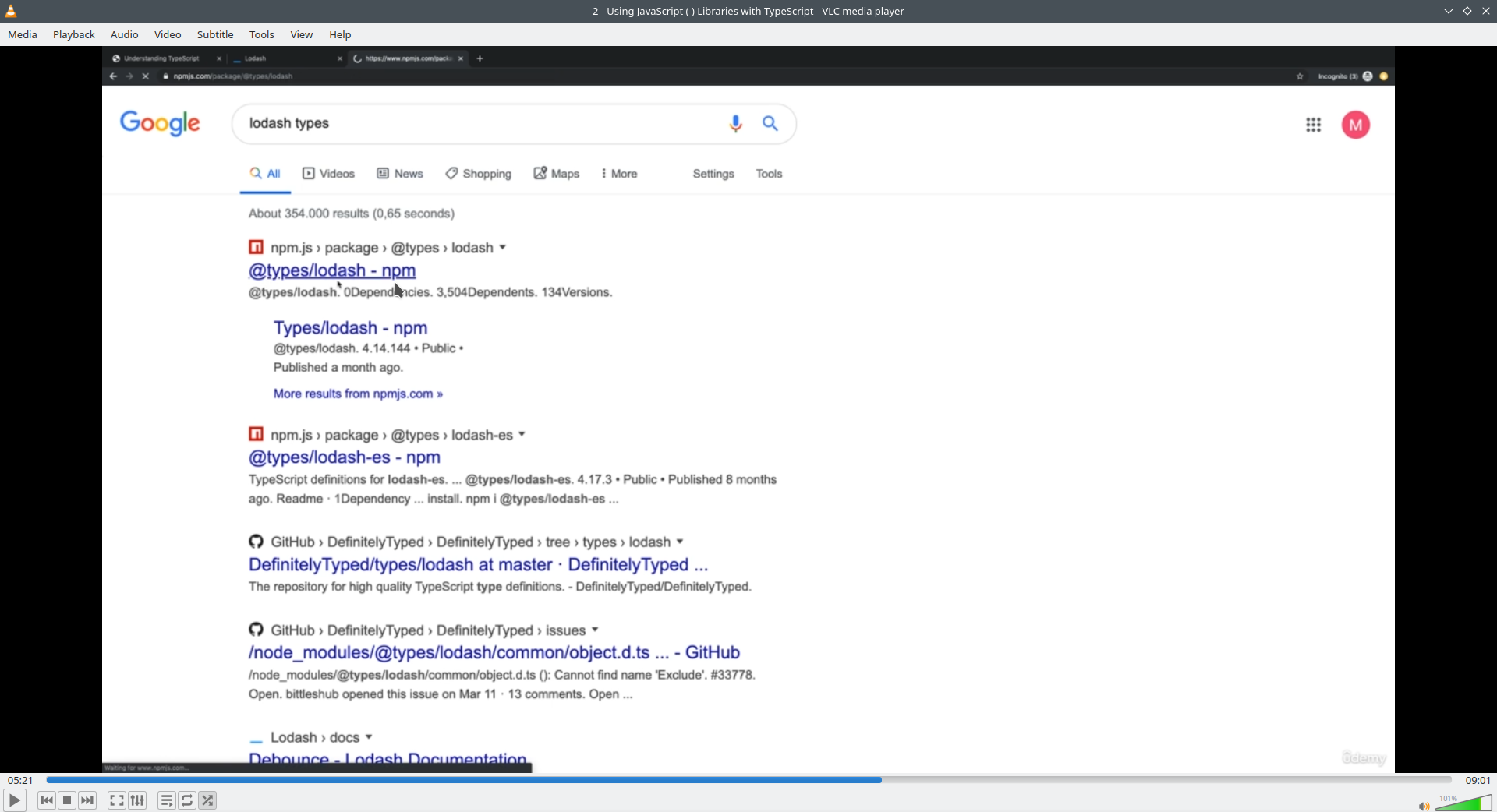Open extended settings (effects) dialog
The width and height of the screenshot is (1497, 812).
[x=137, y=800]
